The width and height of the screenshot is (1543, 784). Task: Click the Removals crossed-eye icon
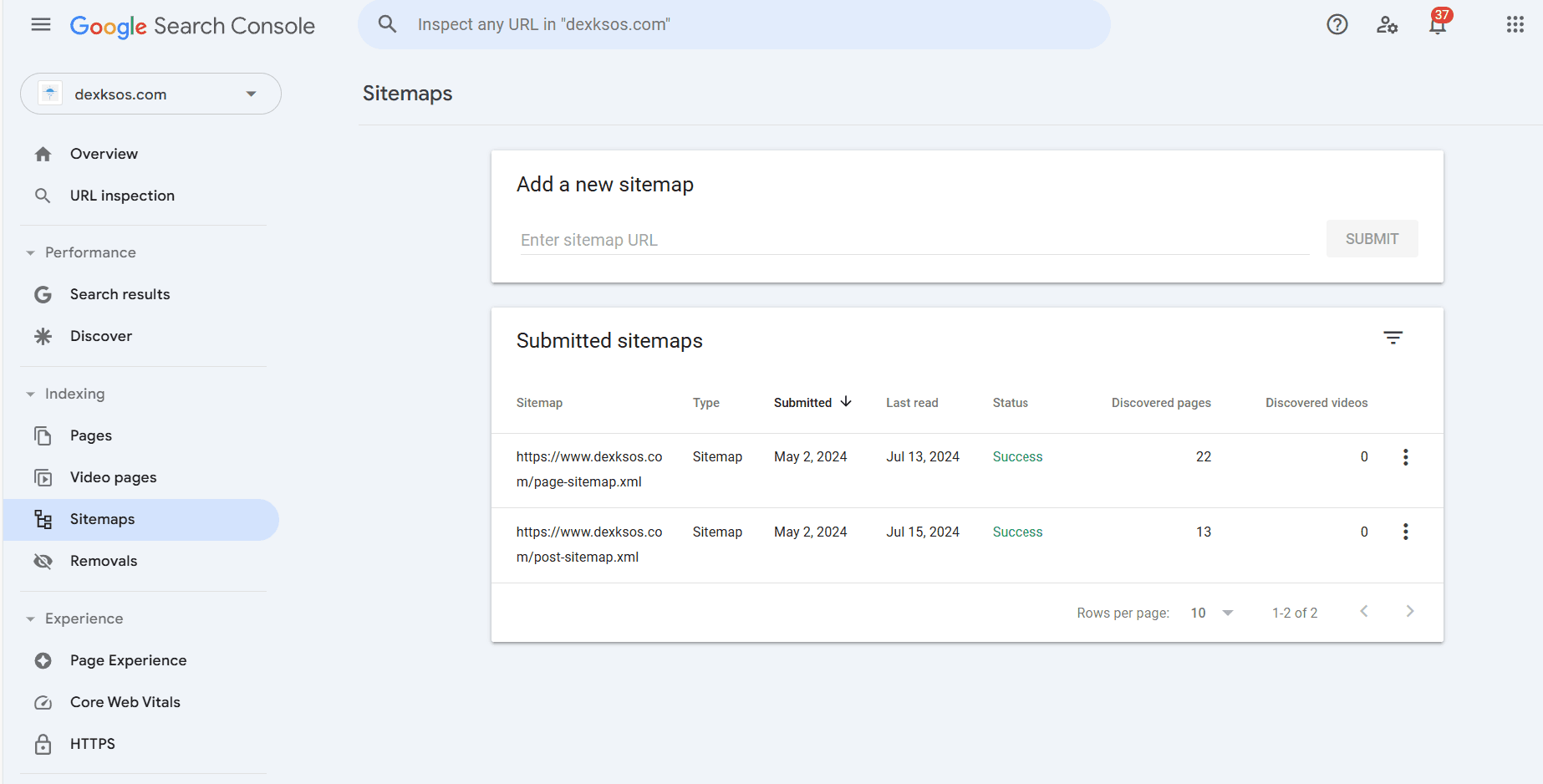(x=43, y=561)
